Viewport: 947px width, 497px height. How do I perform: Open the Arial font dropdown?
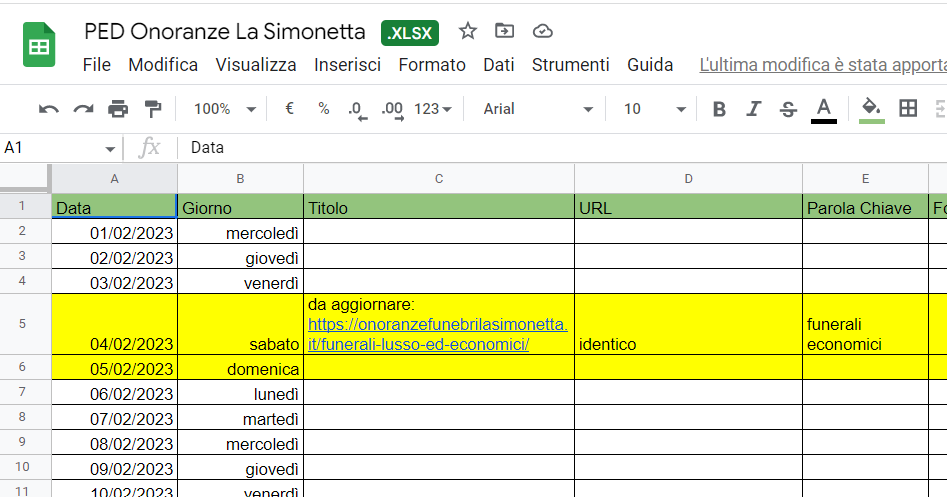[x=538, y=109]
